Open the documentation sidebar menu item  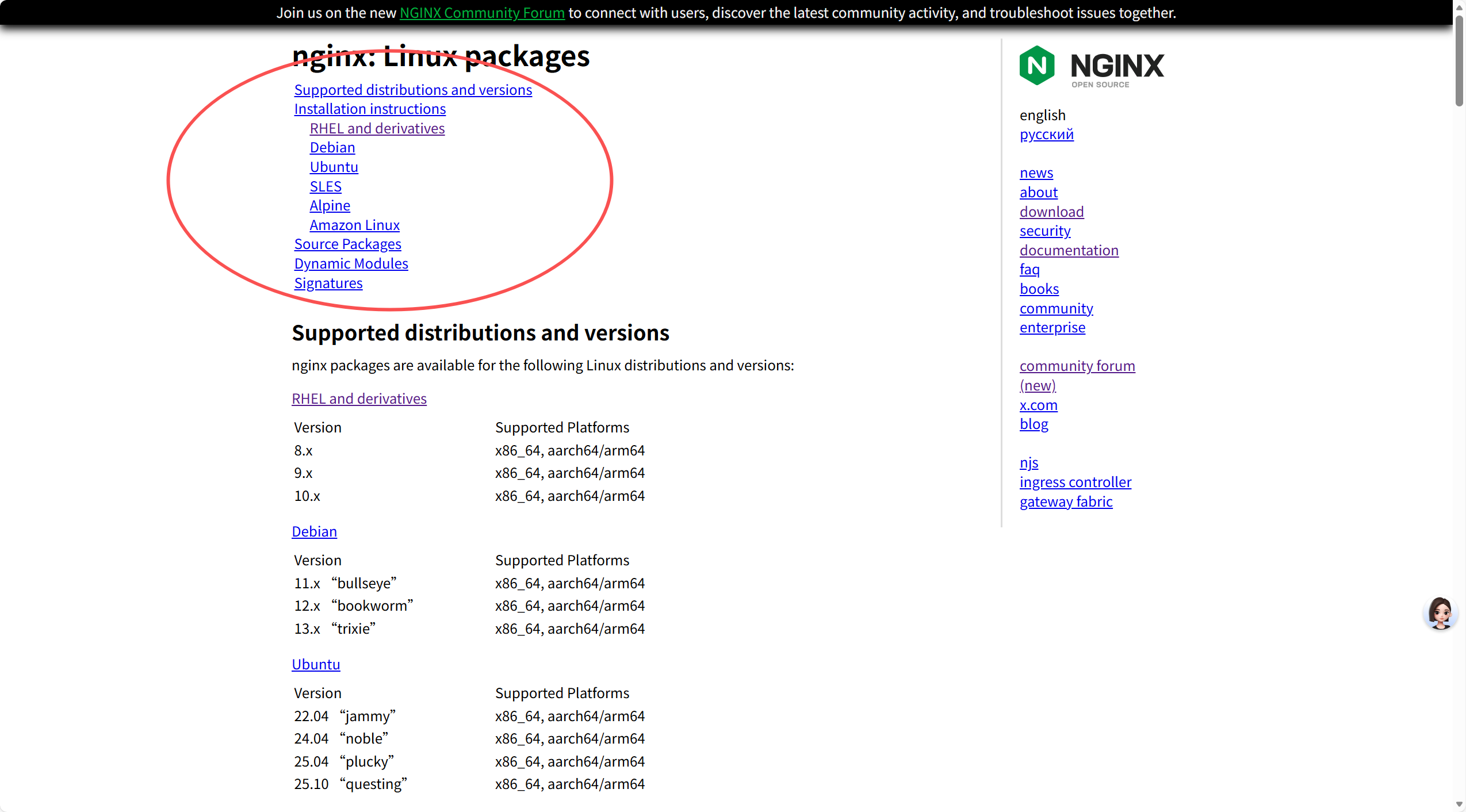pyautogui.click(x=1069, y=250)
